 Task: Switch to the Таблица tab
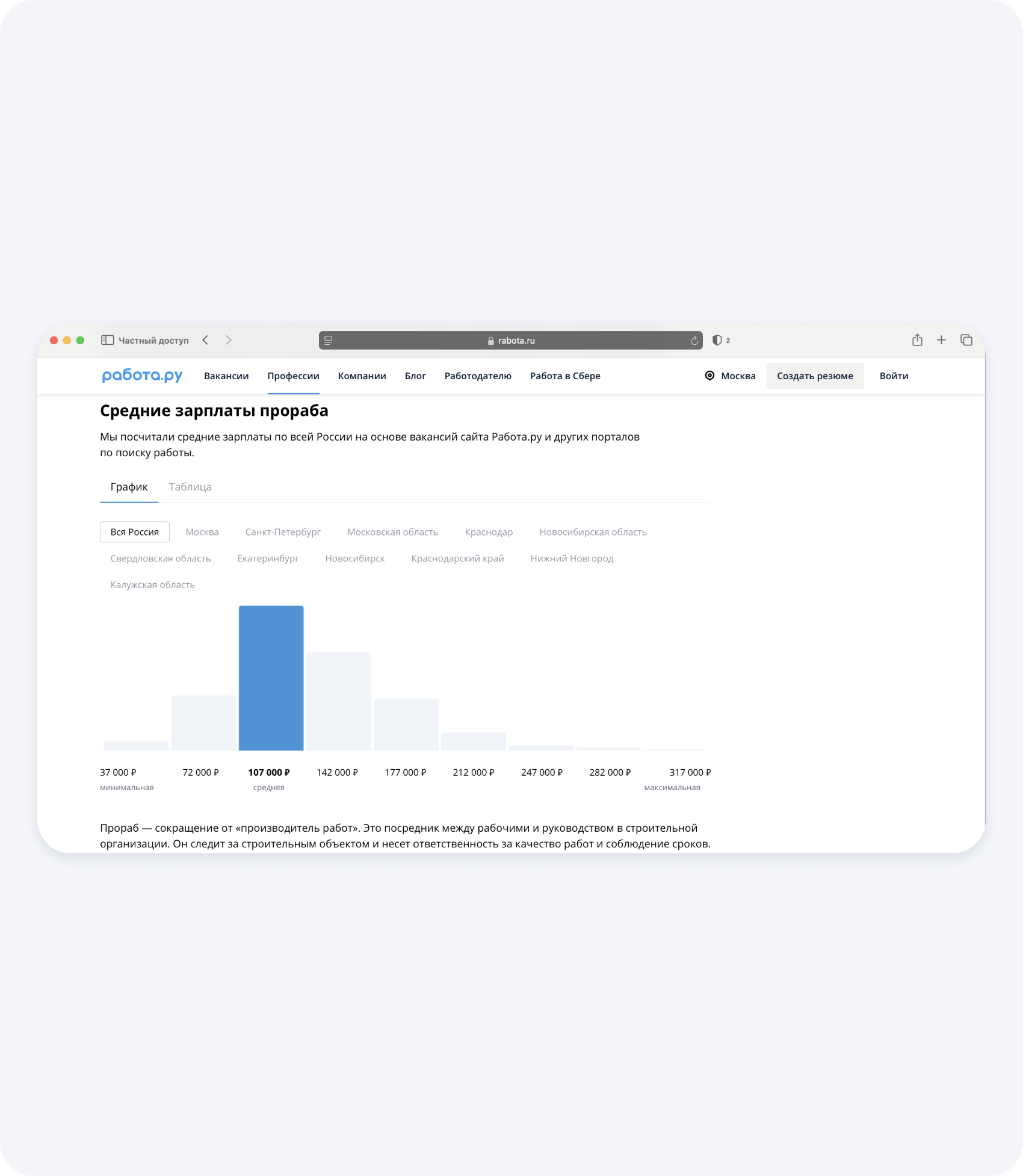pyautogui.click(x=190, y=487)
